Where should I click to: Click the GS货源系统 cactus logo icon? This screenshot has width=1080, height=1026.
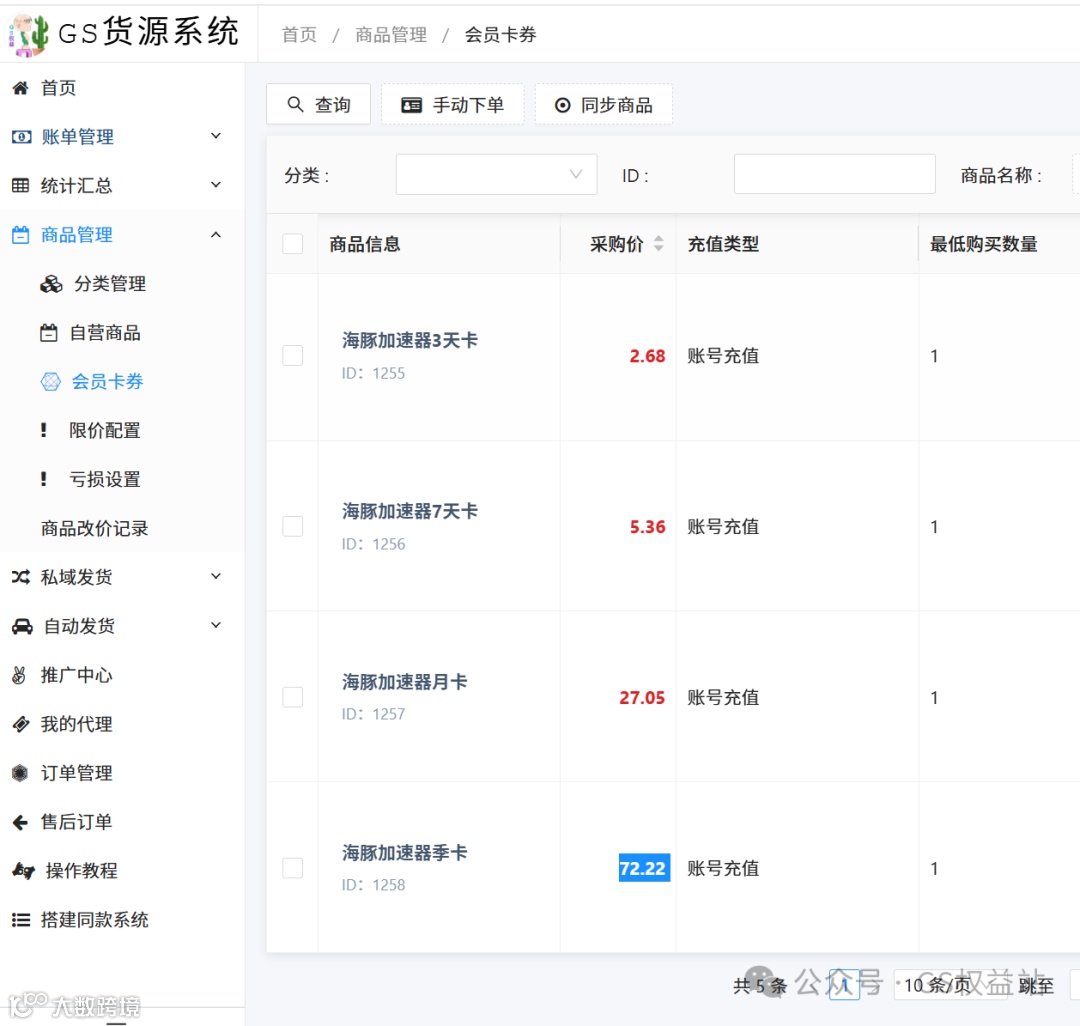pos(29,34)
